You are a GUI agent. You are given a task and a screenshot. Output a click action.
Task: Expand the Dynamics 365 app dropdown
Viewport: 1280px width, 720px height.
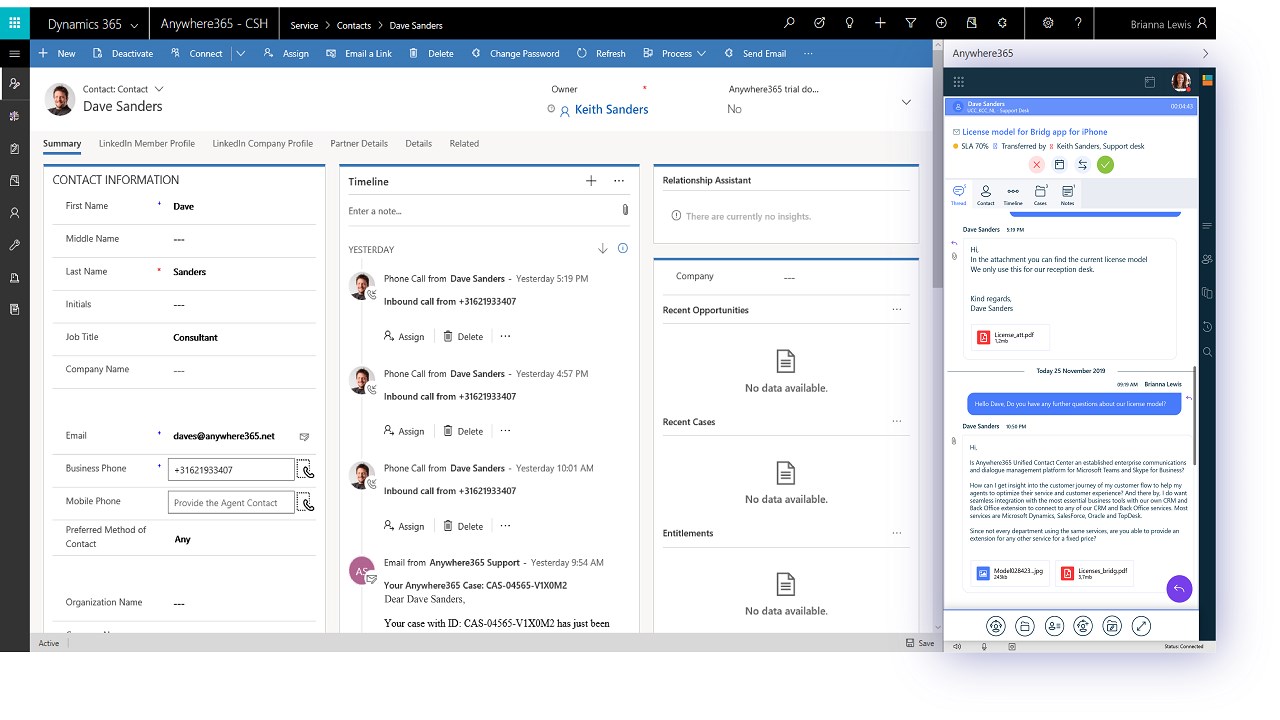pyautogui.click(x=134, y=25)
